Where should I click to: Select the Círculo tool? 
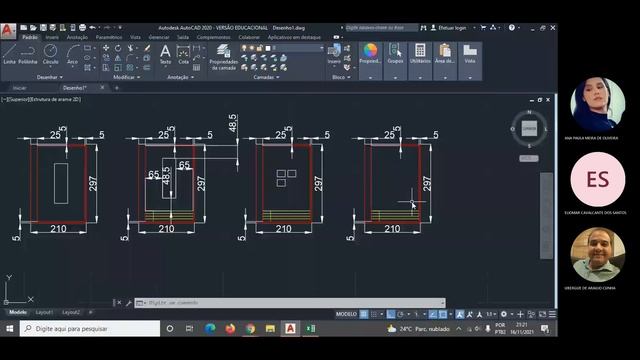tap(51, 54)
